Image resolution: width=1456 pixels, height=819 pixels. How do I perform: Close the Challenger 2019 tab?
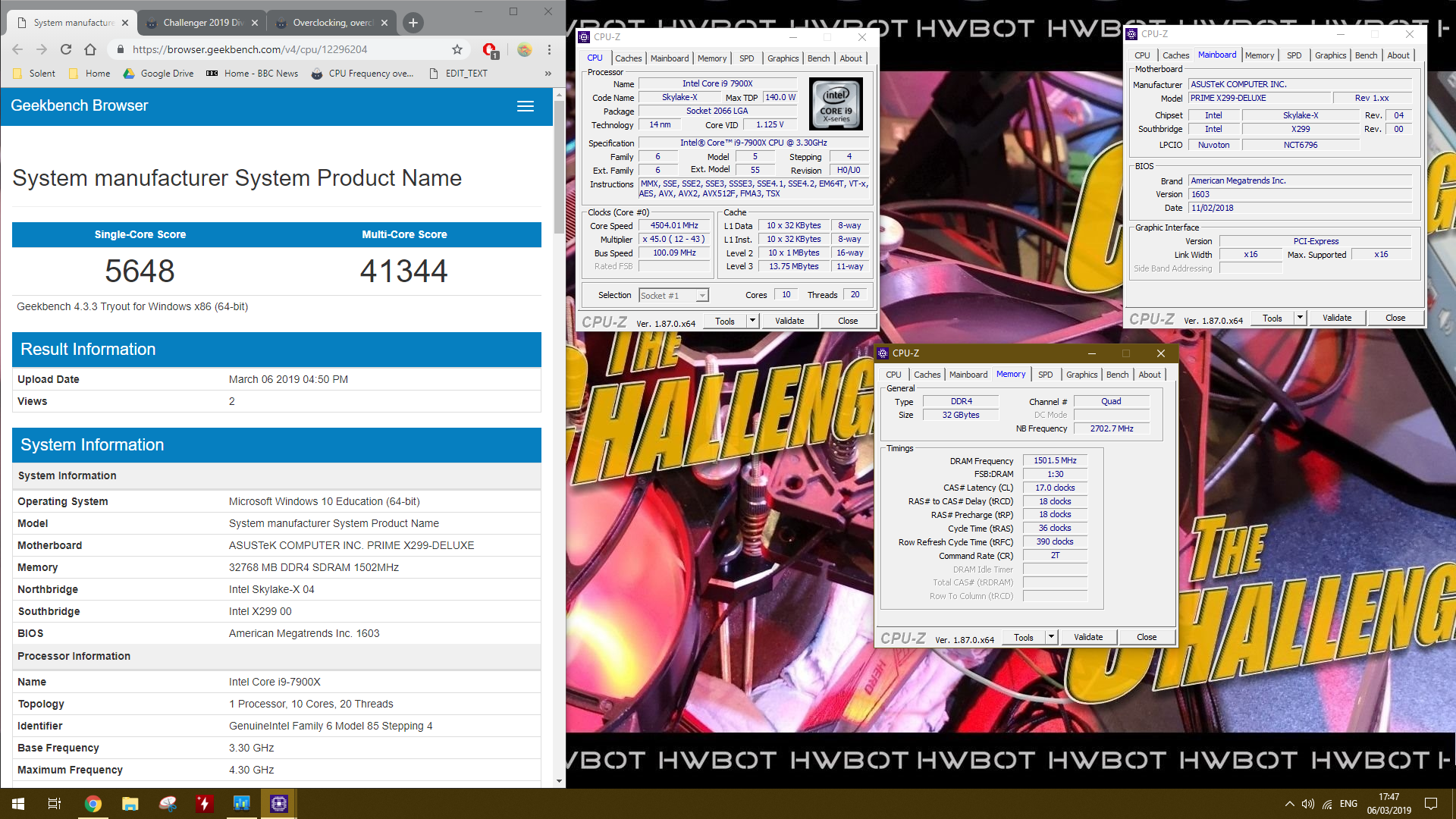click(255, 23)
